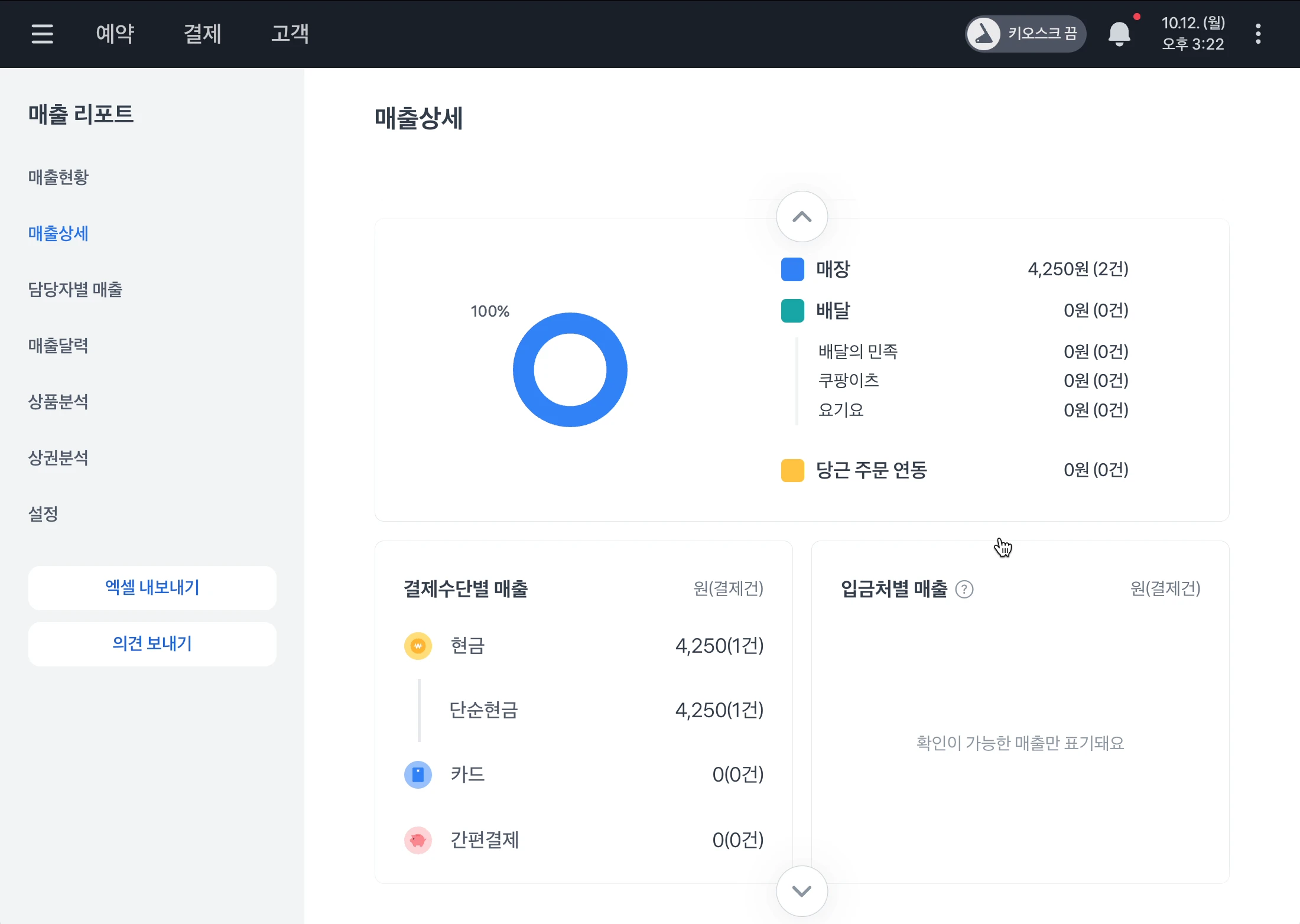This screenshot has height=924, width=1300.
Task: Click the blue donut chart ring
Action: 570,323
